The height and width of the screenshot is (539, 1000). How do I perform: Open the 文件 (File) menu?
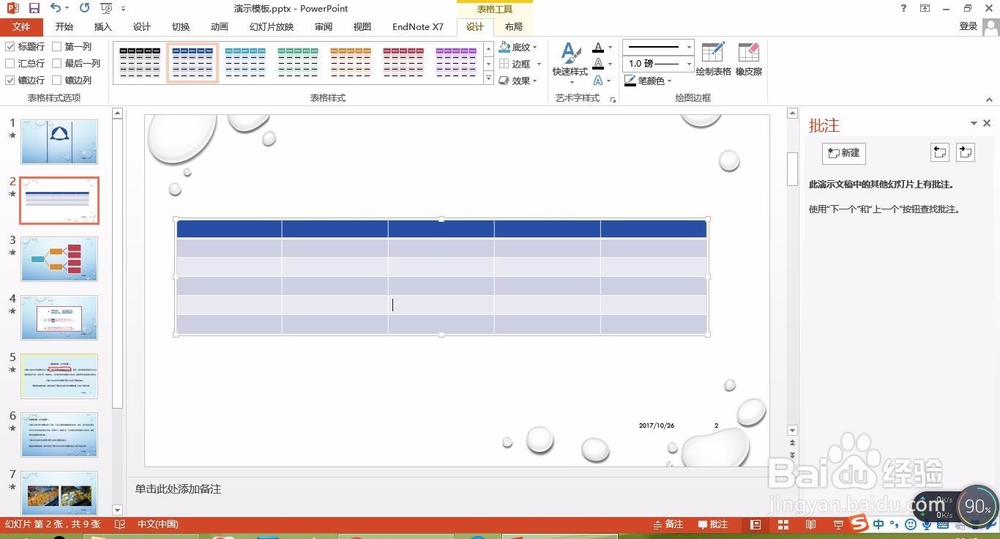[x=21, y=27]
